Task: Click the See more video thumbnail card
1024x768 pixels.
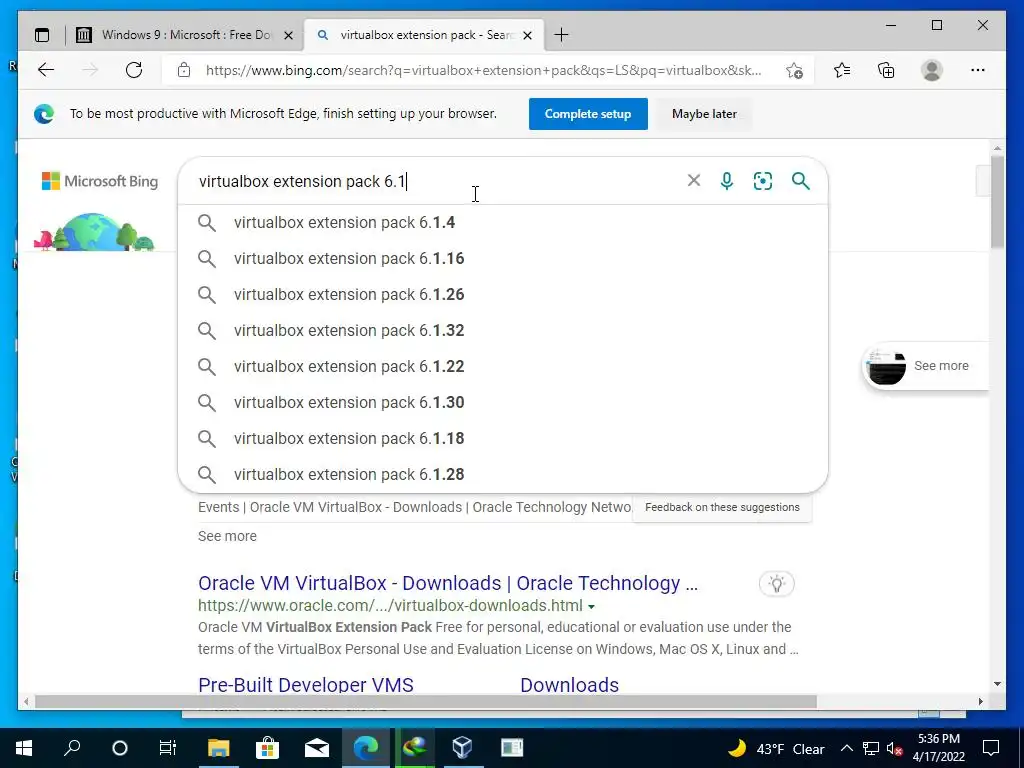Action: point(926,366)
